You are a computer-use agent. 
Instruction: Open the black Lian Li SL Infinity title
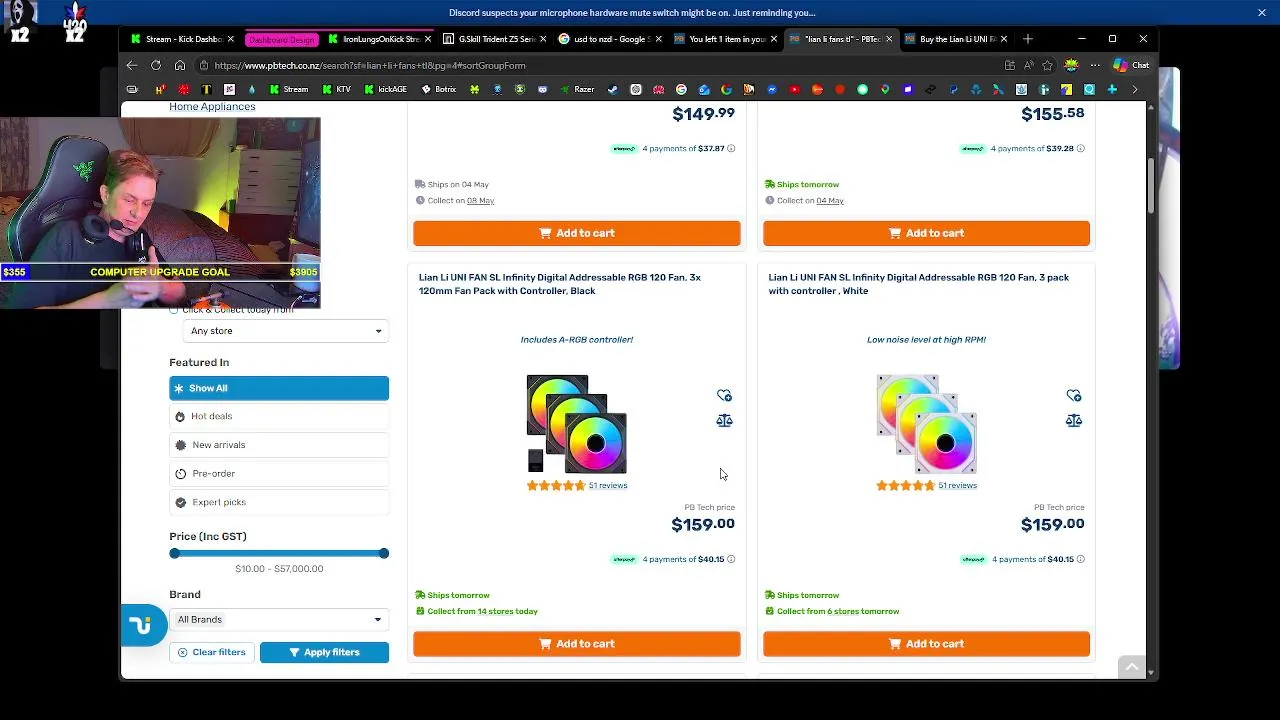(560, 284)
